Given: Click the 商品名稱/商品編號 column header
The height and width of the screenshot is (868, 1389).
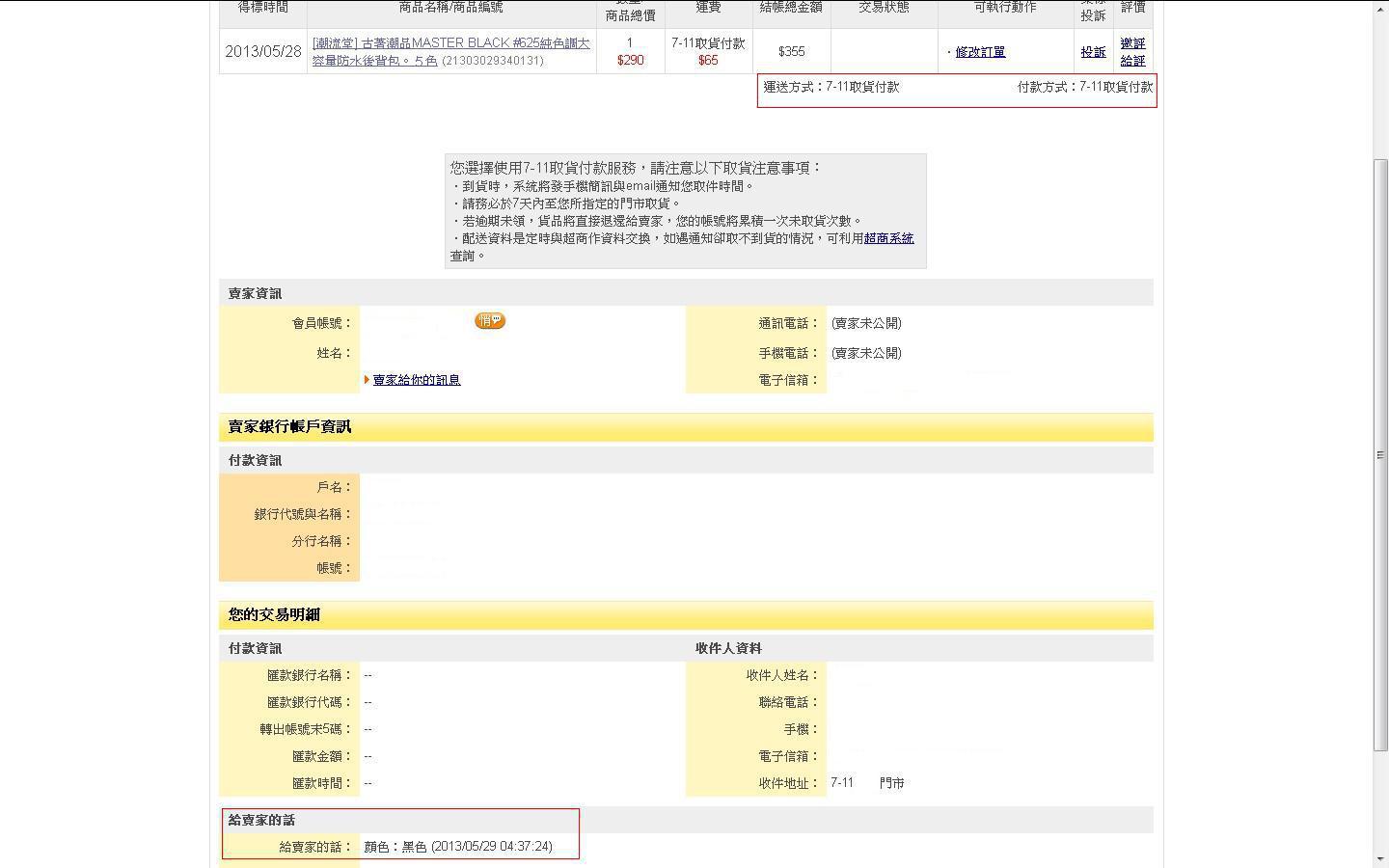Looking at the screenshot, I should 450,8.
